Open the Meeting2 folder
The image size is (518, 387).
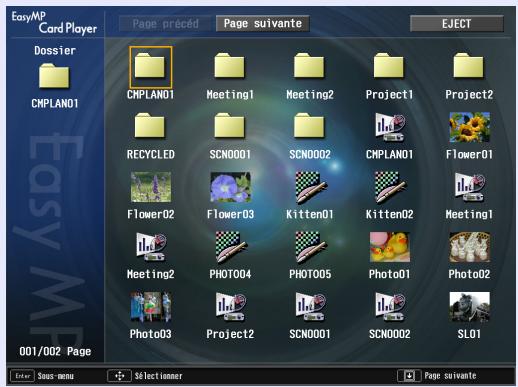click(309, 66)
